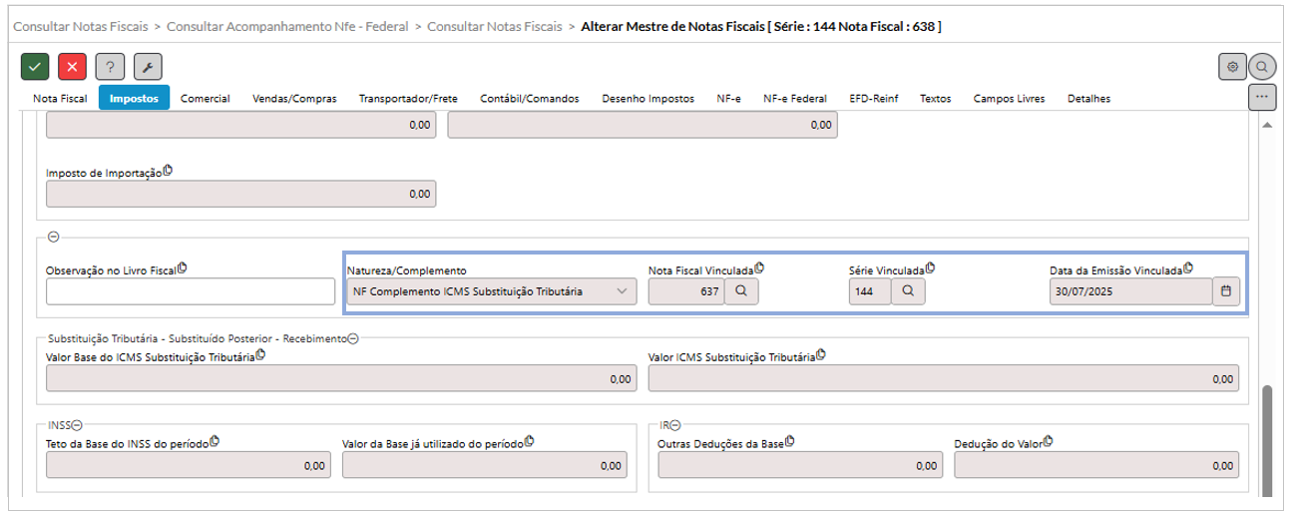Open the three-dots overflow tabs button
Viewport: 1289px width, 517px height.
[x=1262, y=97]
